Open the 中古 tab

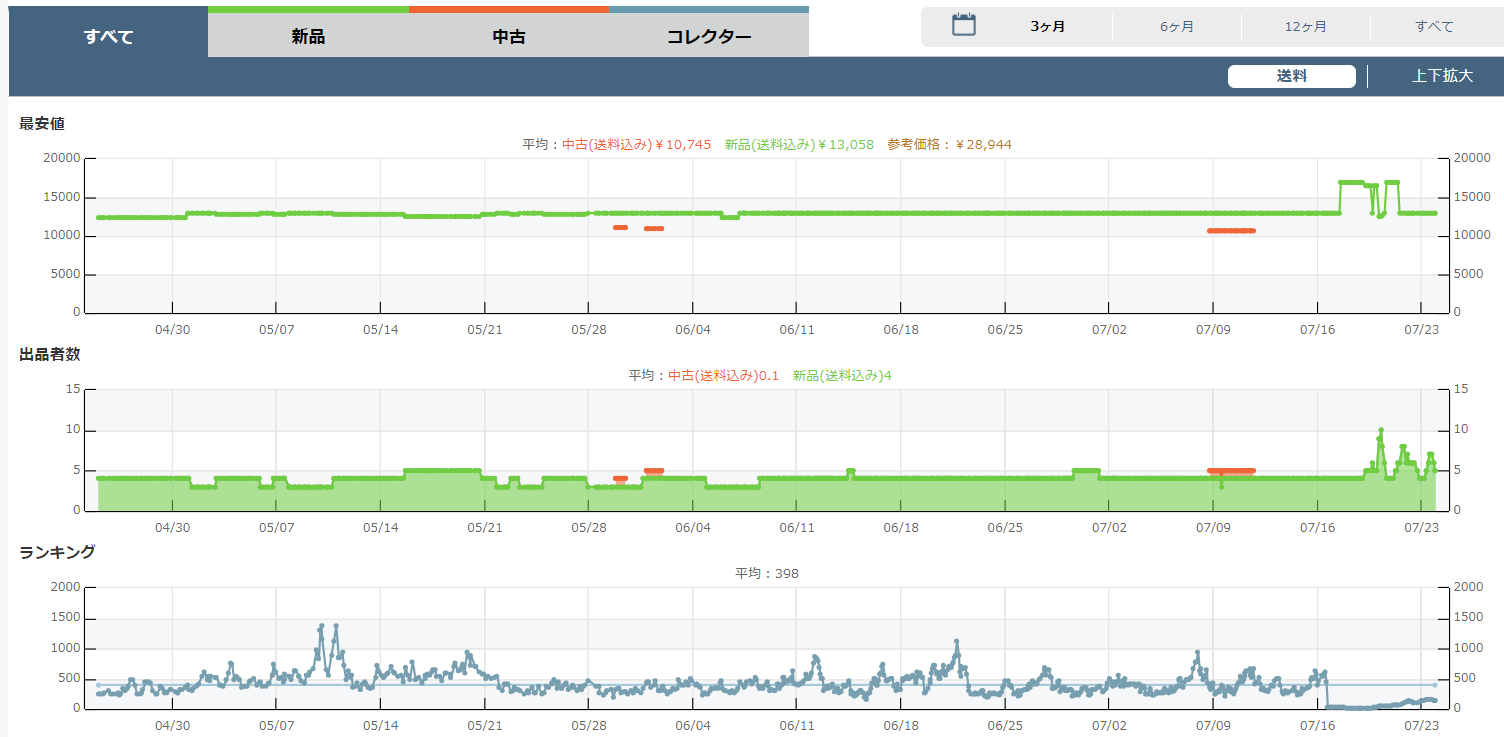pos(509,37)
